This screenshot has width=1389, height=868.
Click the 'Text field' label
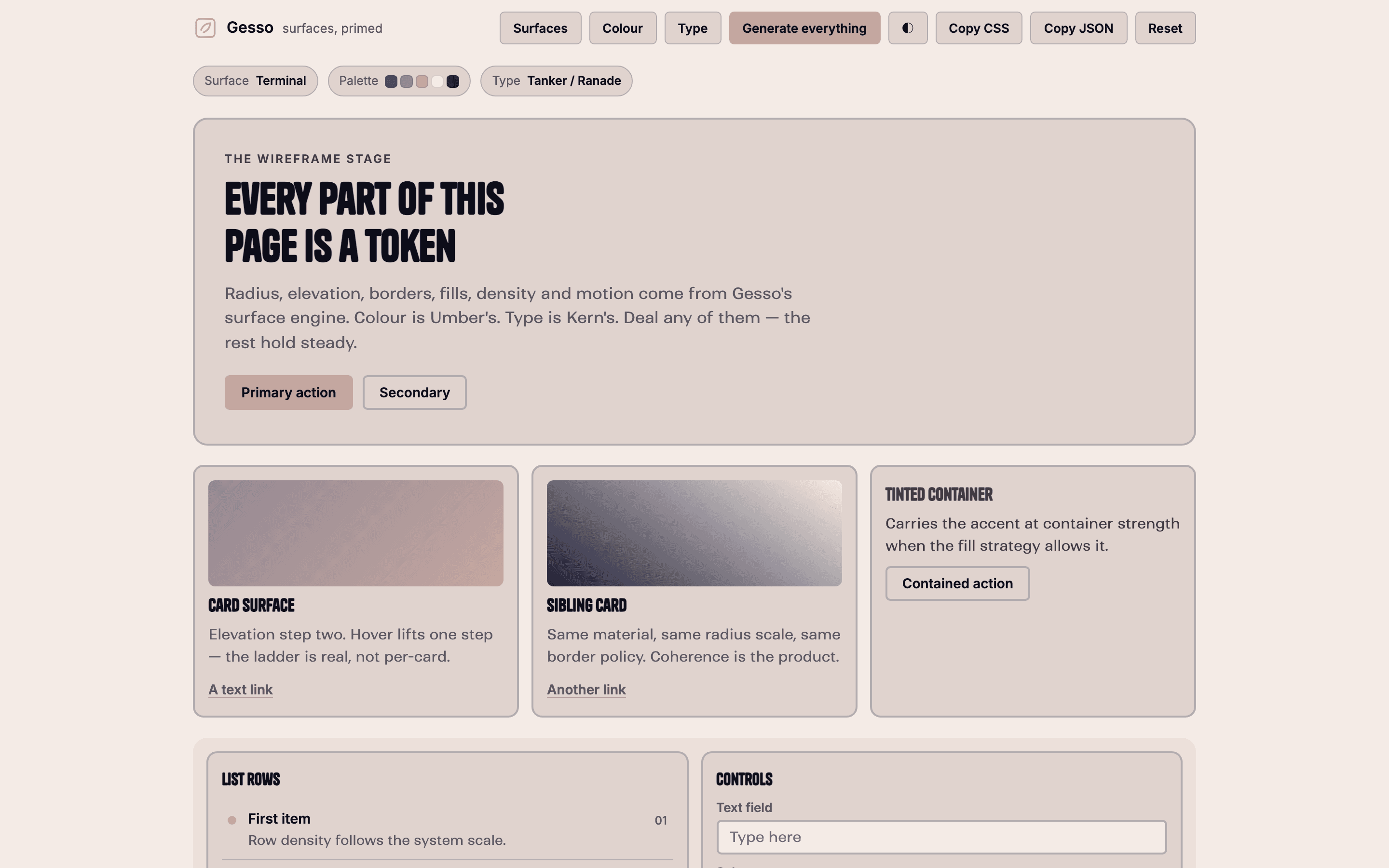click(x=745, y=808)
